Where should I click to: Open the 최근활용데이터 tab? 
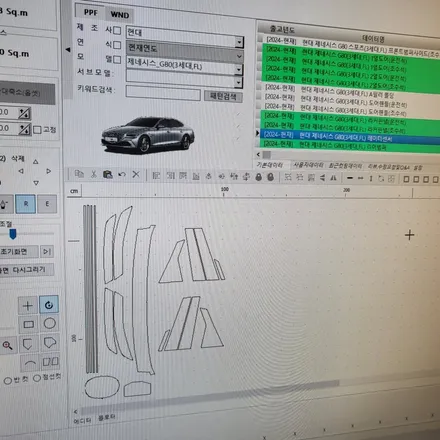pyautogui.click(x=345, y=166)
